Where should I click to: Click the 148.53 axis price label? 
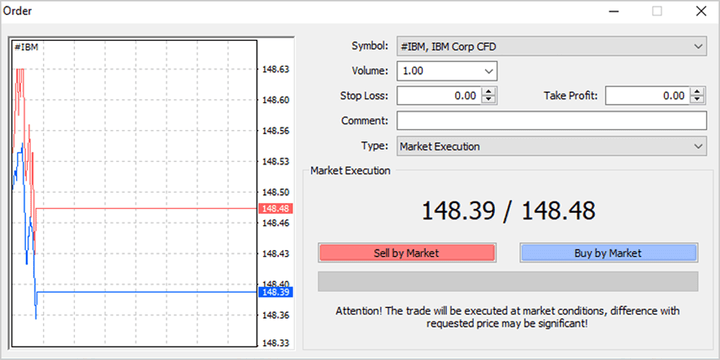(276, 162)
